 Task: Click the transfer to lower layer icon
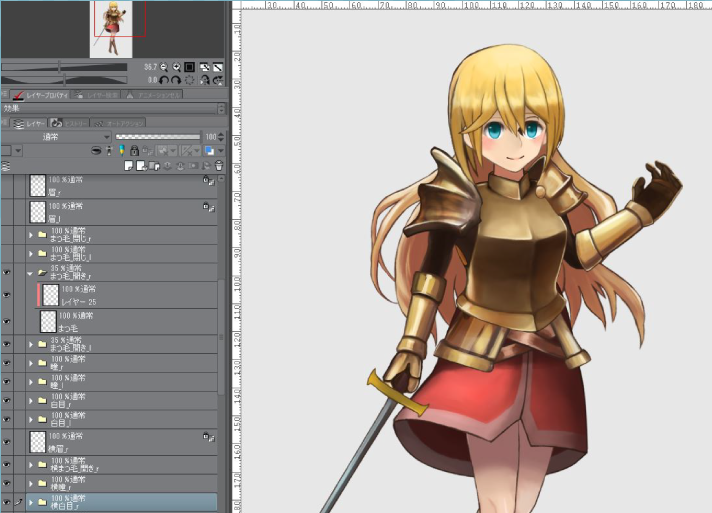pos(167,166)
